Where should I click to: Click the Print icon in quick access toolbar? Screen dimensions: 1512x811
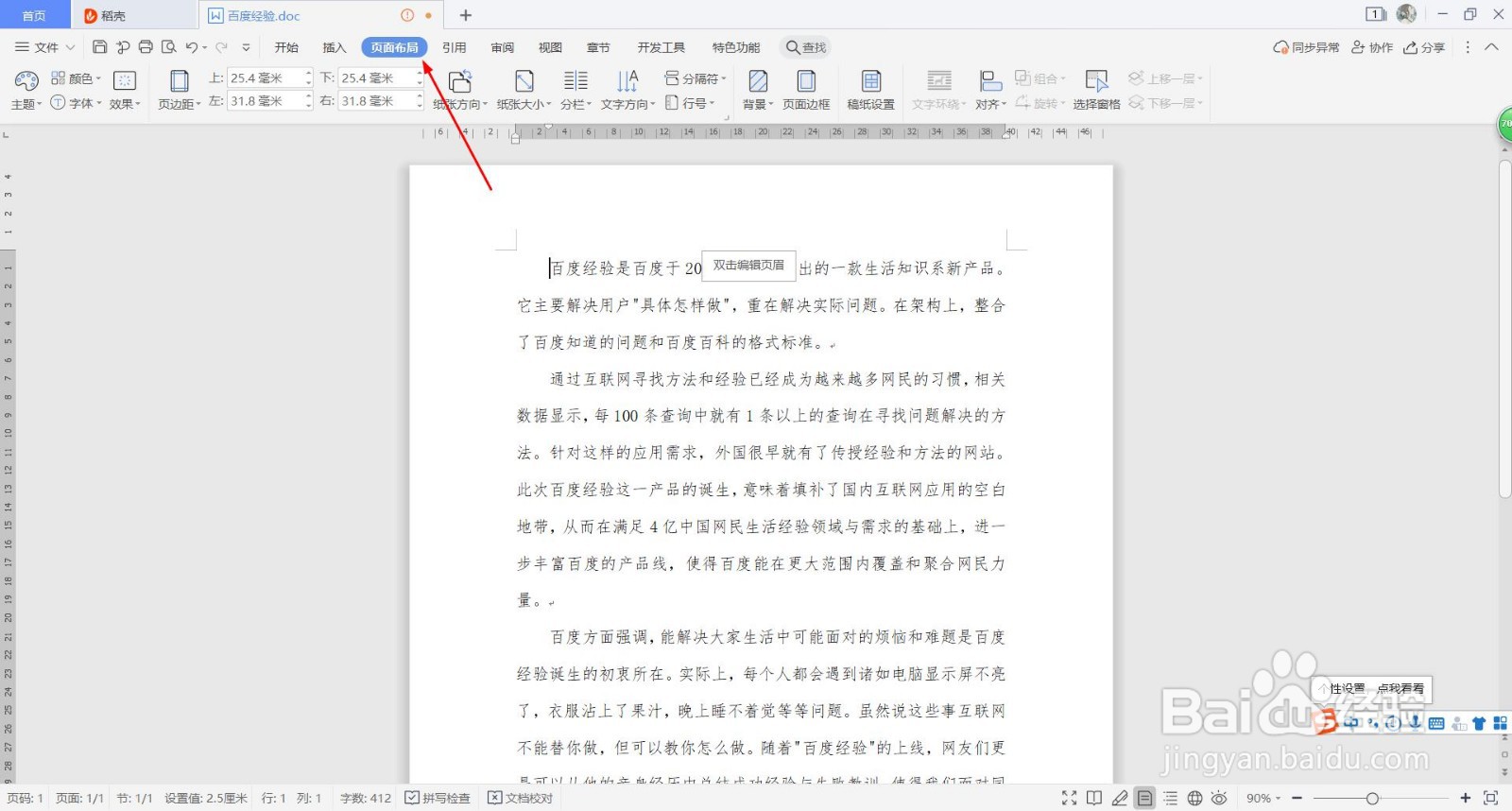click(x=145, y=46)
